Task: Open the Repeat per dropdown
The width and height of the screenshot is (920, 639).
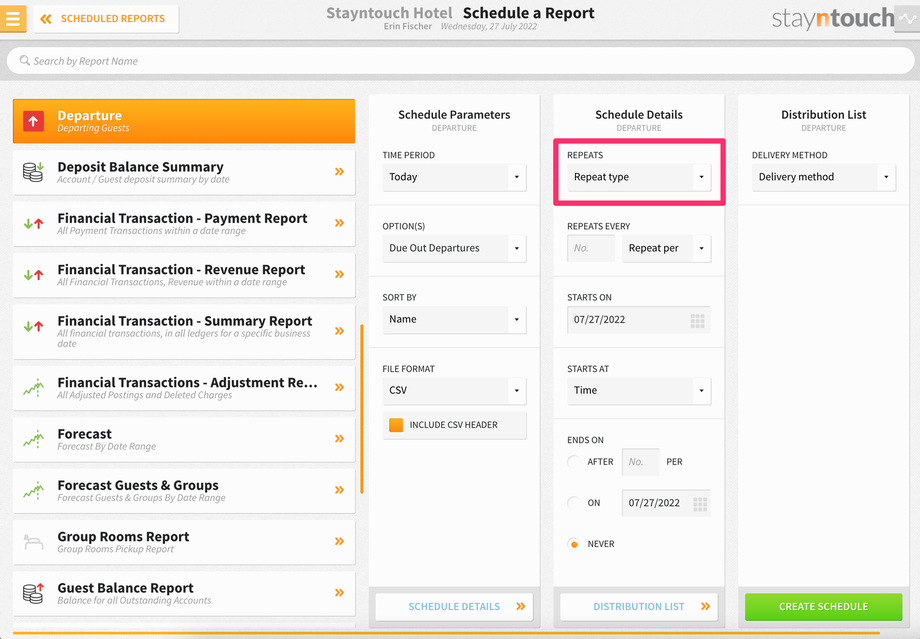Action: (x=667, y=248)
